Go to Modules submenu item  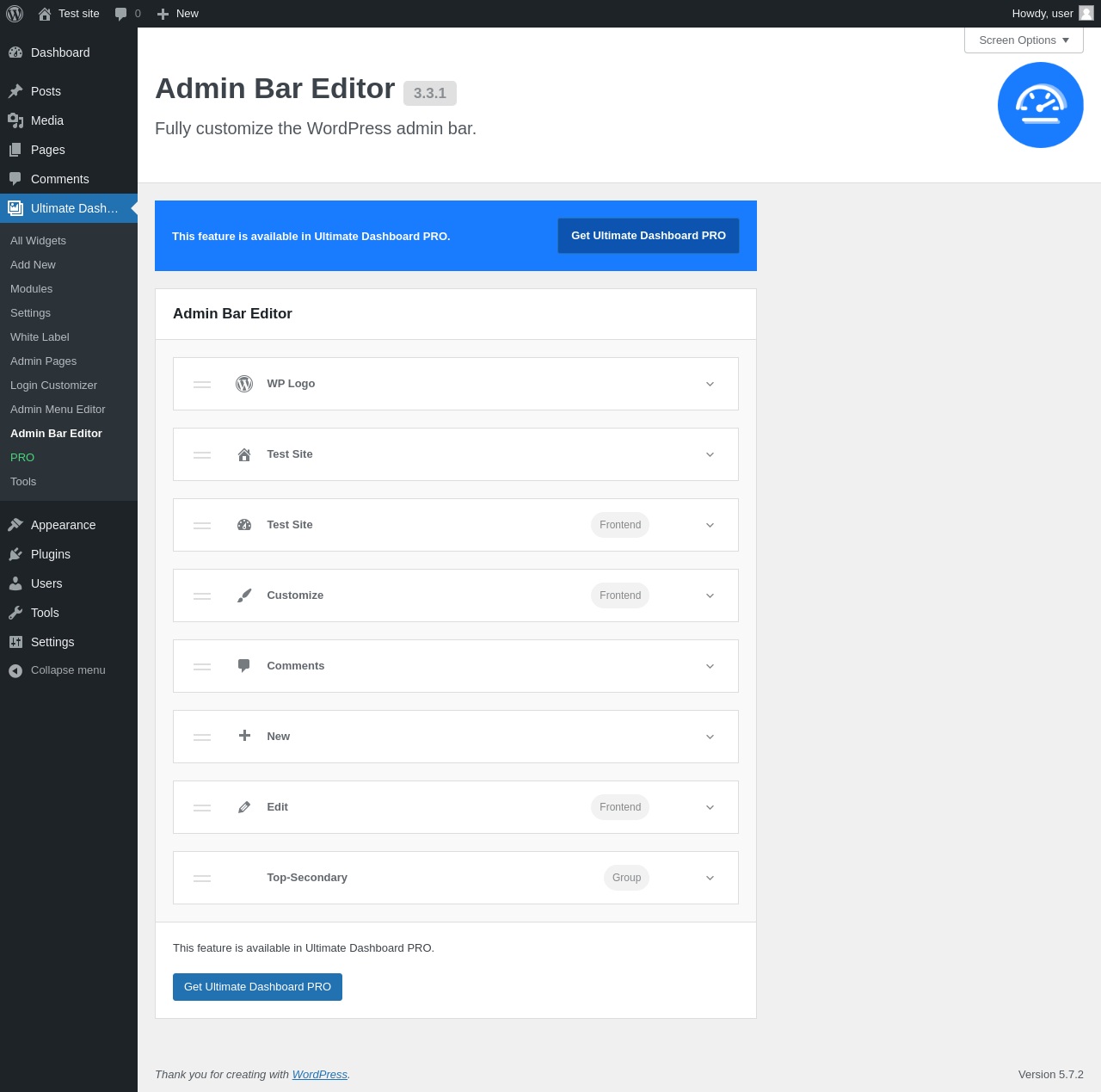coord(69,289)
